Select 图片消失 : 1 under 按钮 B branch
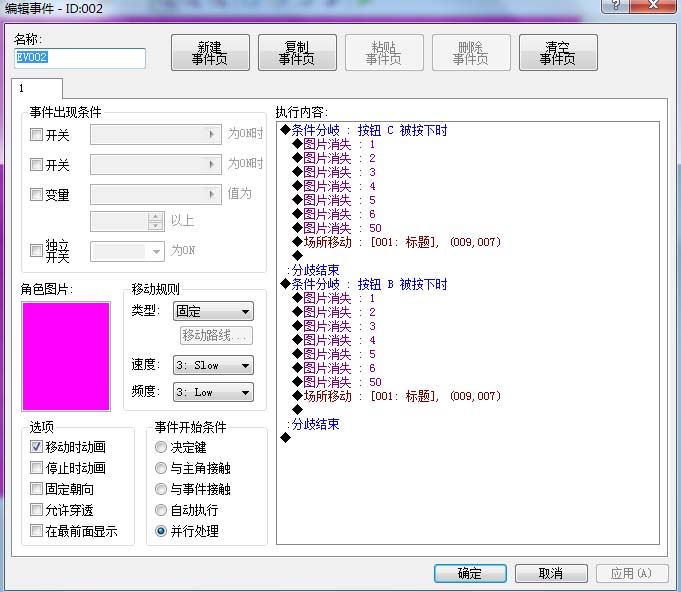681x592 pixels. click(333, 298)
